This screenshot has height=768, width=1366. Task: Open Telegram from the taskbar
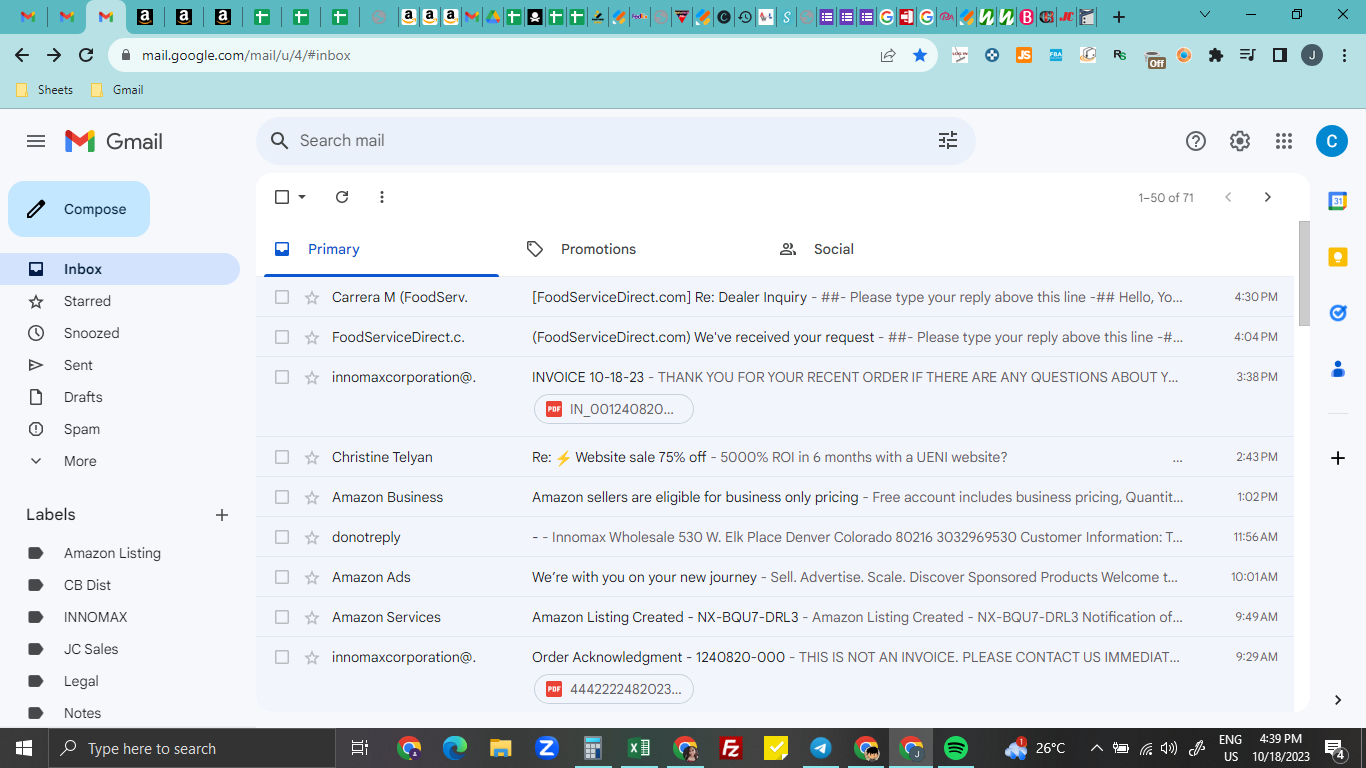coord(821,748)
